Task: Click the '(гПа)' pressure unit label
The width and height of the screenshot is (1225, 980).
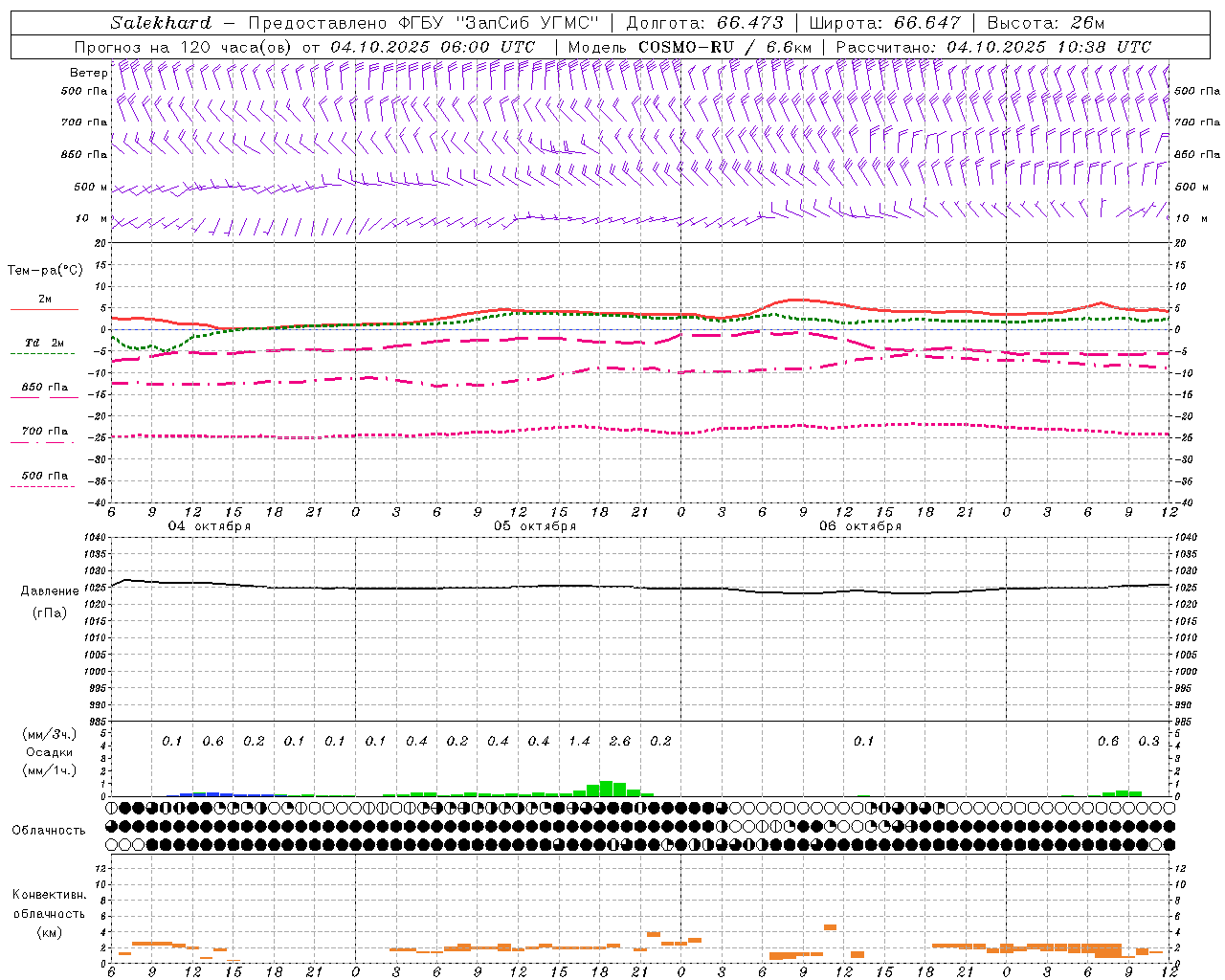Action: 50,612
